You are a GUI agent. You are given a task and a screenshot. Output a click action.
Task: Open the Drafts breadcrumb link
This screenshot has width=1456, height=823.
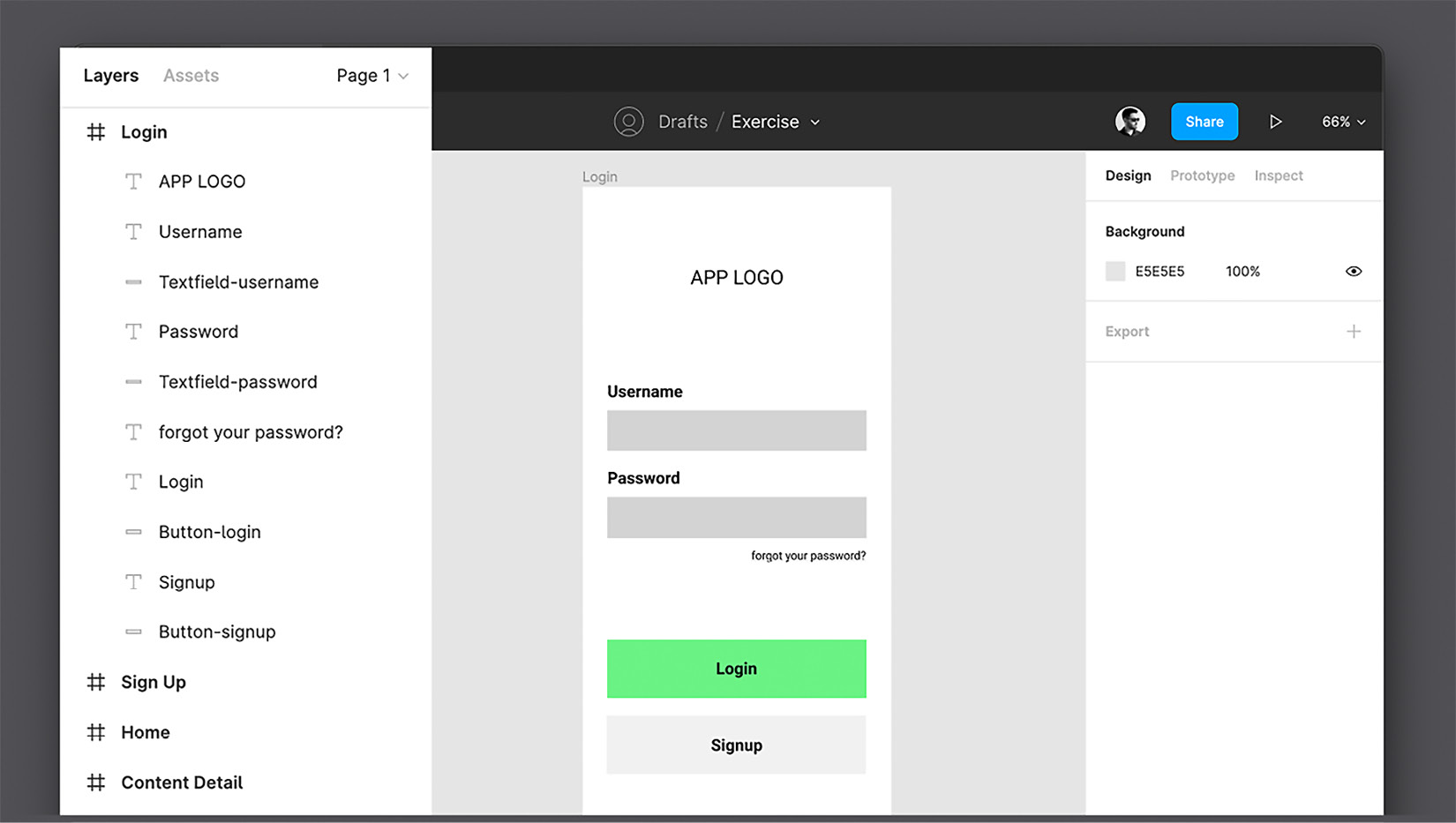click(x=683, y=121)
